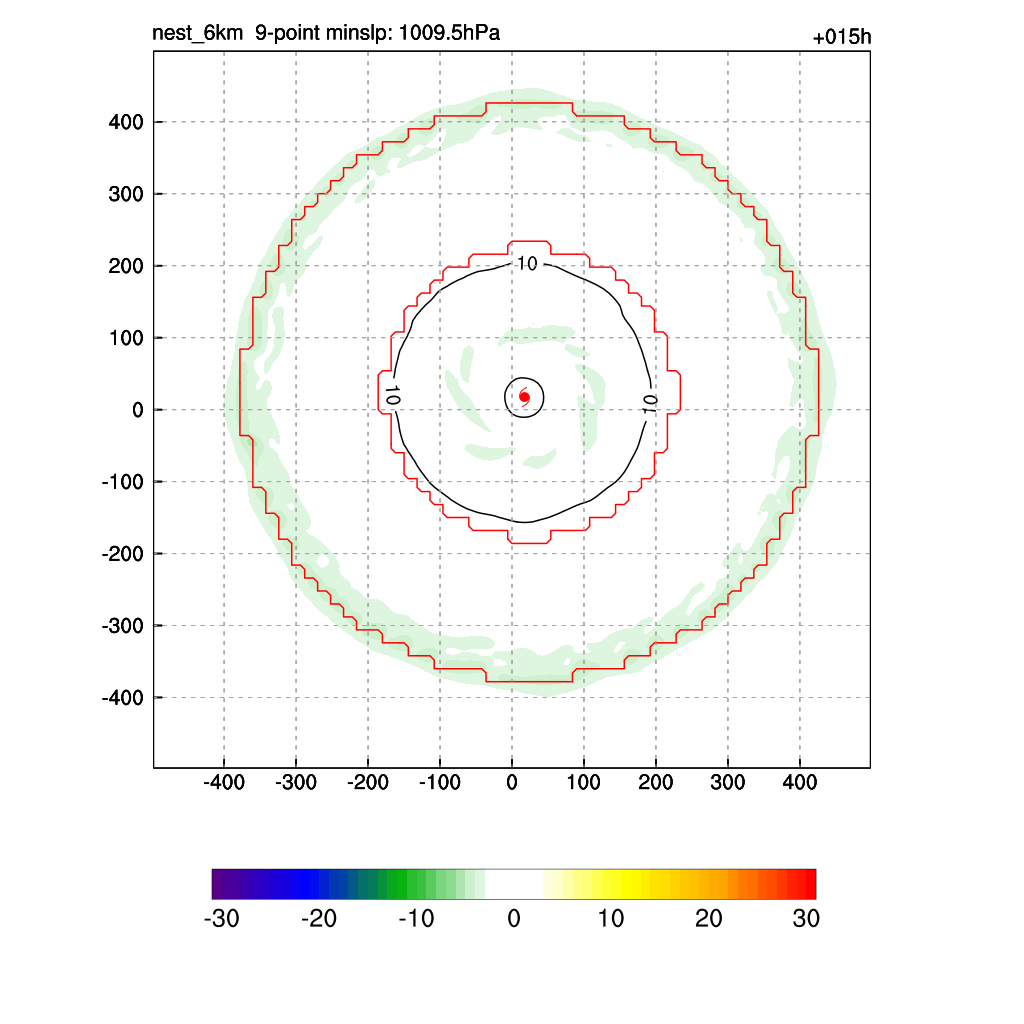Click the x-axis tick label 200
Image resolution: width=1024 pixels, height=1024 pixels.
(x=656, y=782)
